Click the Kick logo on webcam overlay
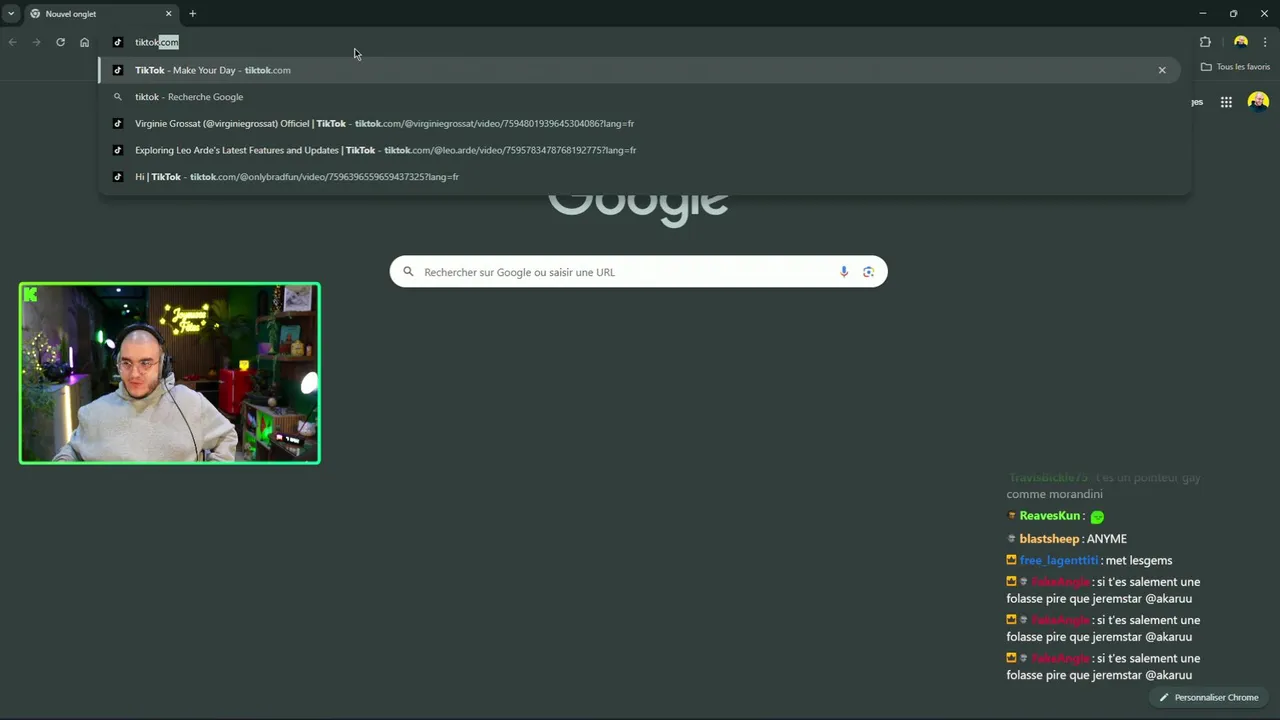1280x720 pixels. (31, 294)
